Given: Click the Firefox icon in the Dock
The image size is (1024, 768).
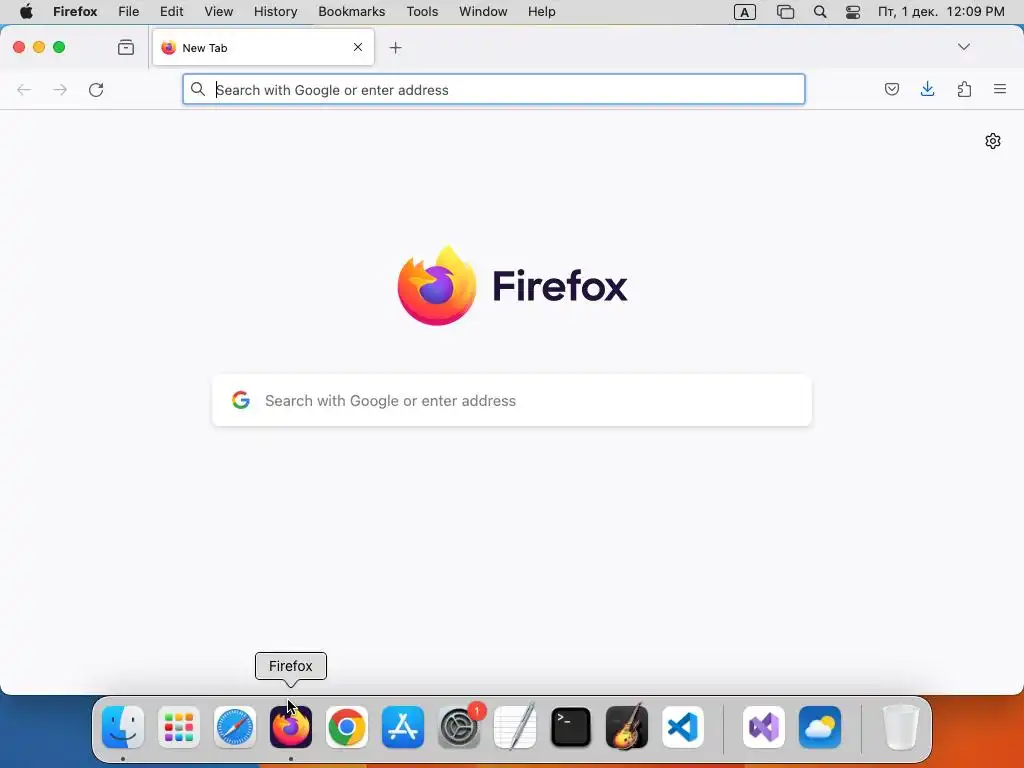Looking at the screenshot, I should click(291, 726).
